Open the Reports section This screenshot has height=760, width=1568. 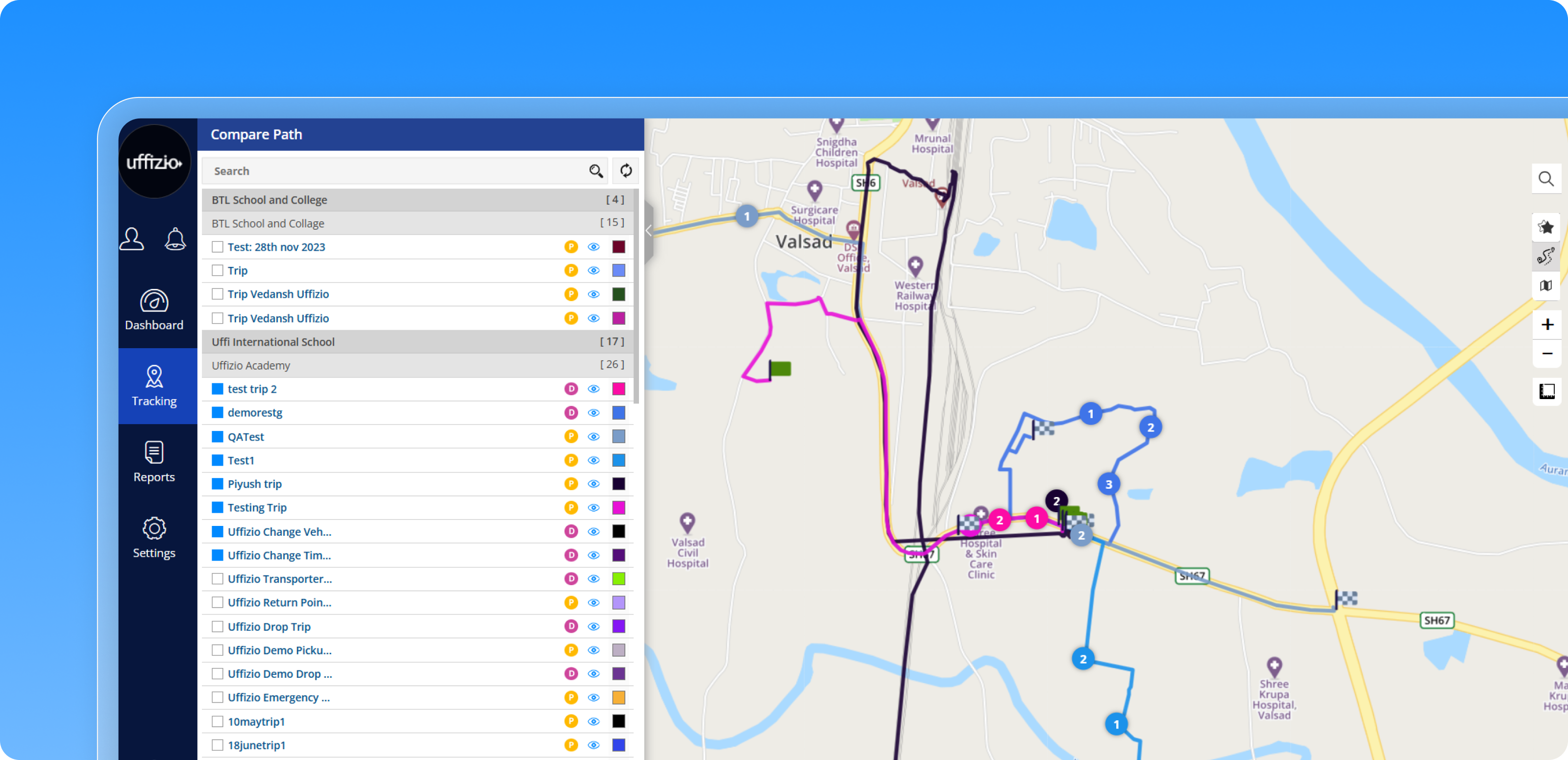pyautogui.click(x=154, y=461)
